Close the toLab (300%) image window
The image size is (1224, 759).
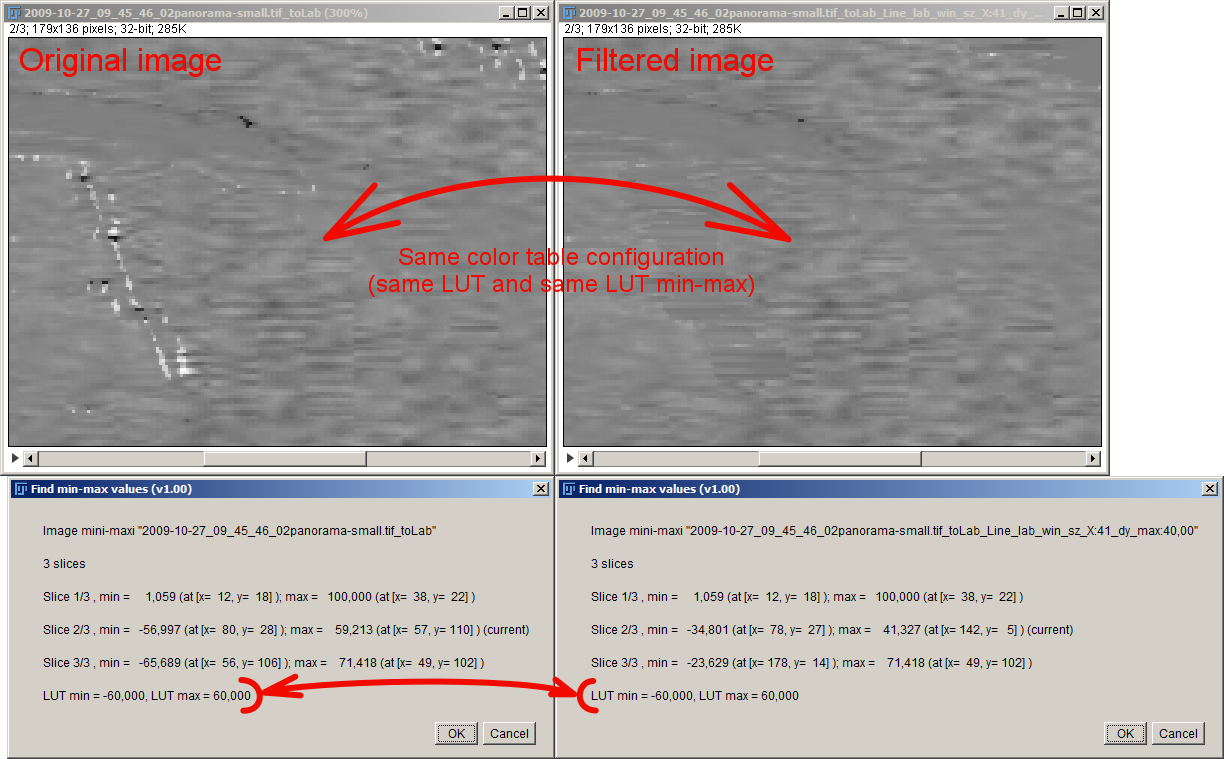coord(541,13)
